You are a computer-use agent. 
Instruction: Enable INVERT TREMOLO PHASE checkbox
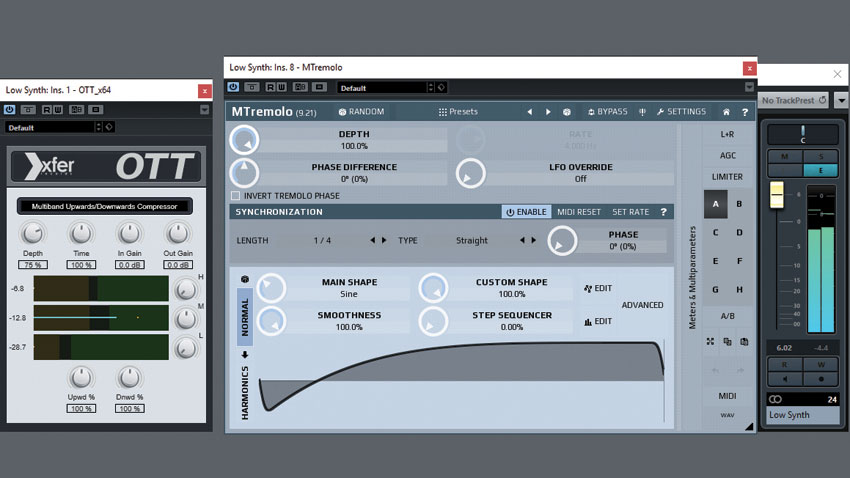tap(236, 196)
